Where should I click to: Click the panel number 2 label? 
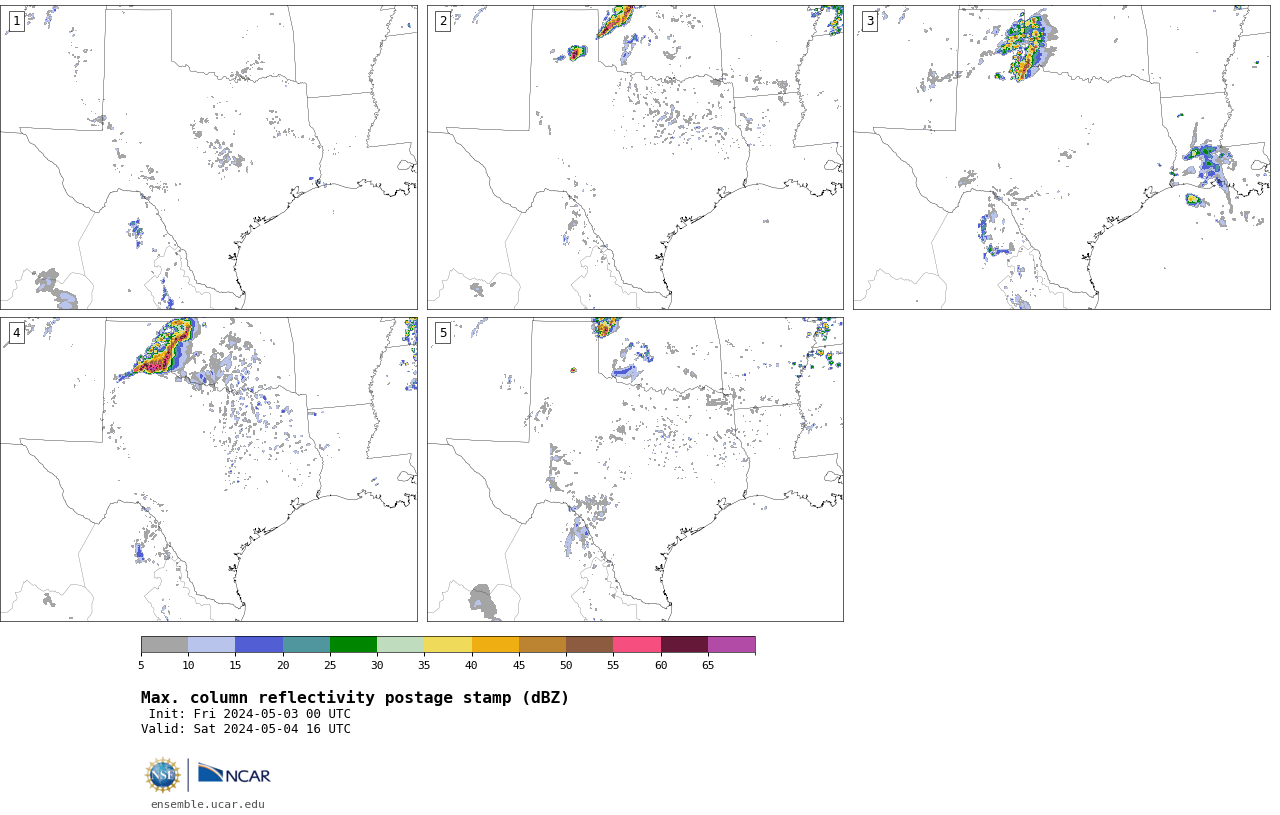443,21
